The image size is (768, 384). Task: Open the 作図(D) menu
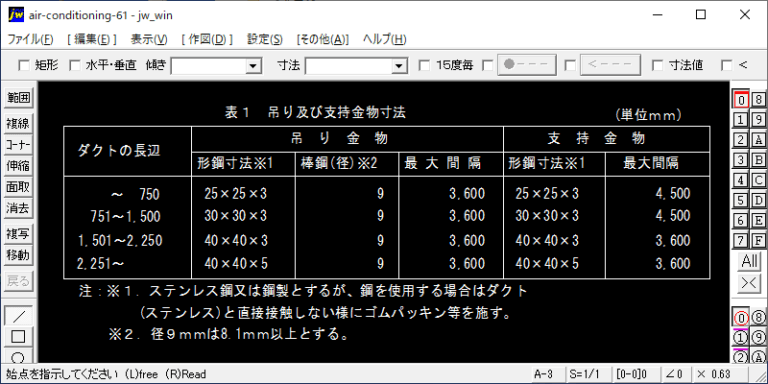pos(207,40)
